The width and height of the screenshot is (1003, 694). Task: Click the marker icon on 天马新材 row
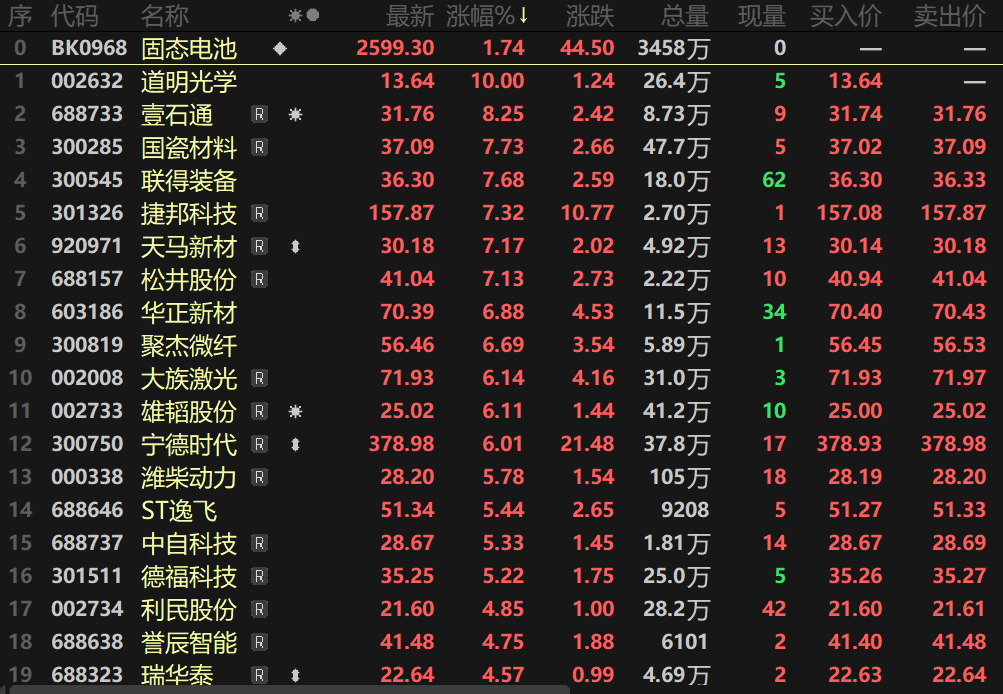pos(295,246)
